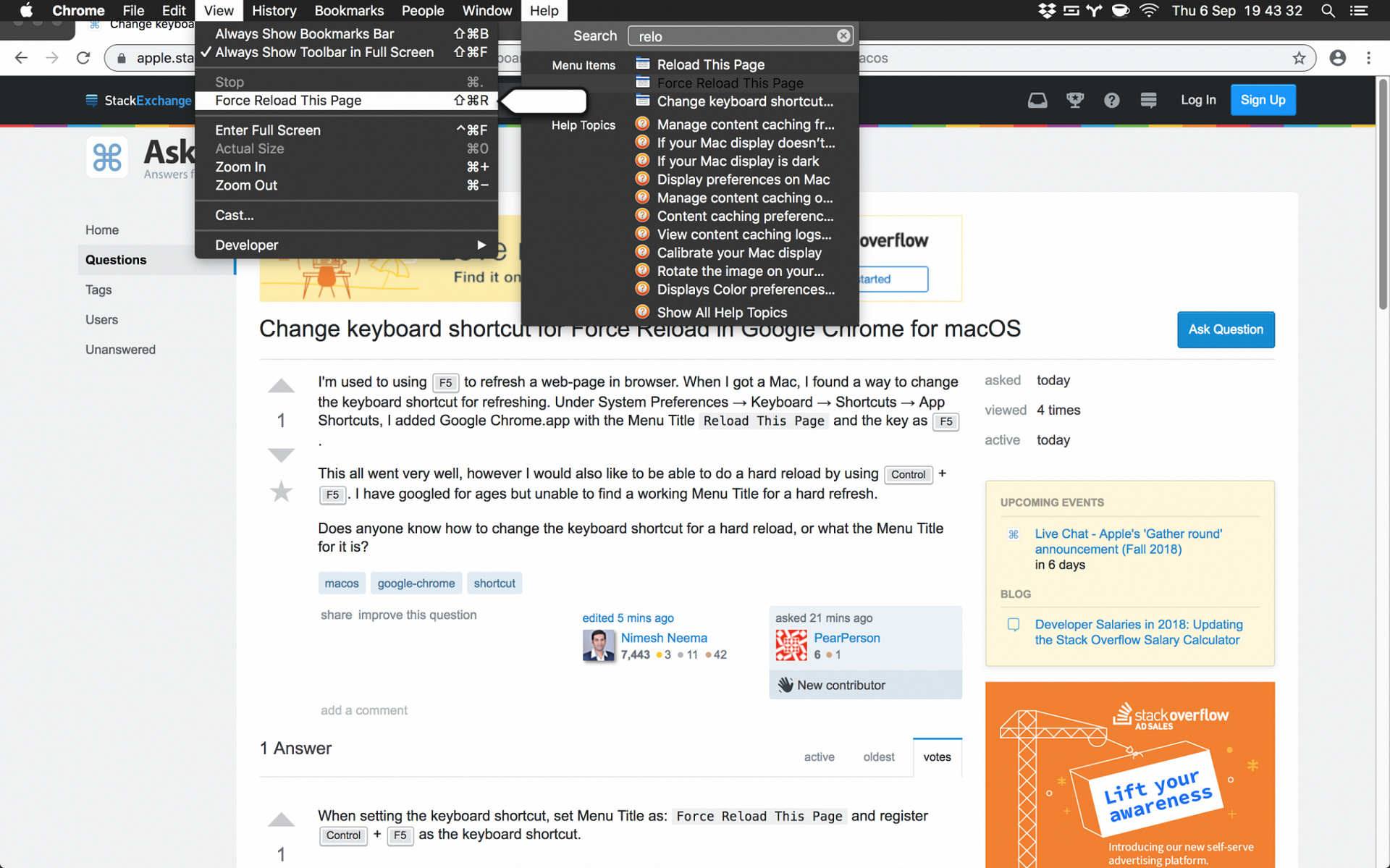Viewport: 1390px width, 868px height.
Task: Click the inbox/messages icon in header
Action: (1037, 99)
